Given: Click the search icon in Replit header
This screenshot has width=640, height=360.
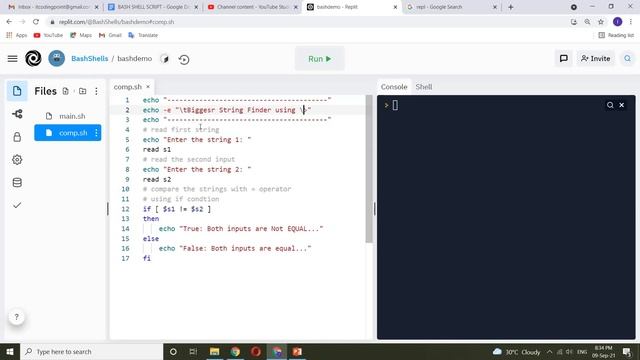Looking at the screenshot, I should pos(628,58).
